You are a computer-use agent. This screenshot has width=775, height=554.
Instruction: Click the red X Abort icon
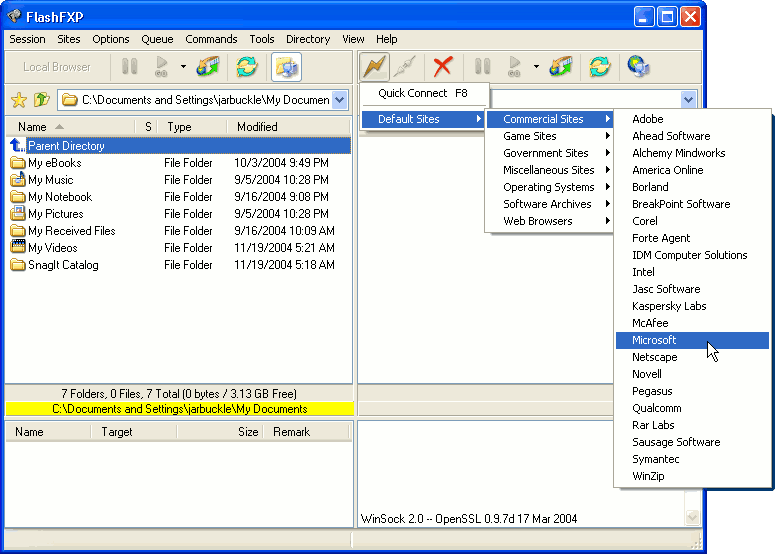442,67
